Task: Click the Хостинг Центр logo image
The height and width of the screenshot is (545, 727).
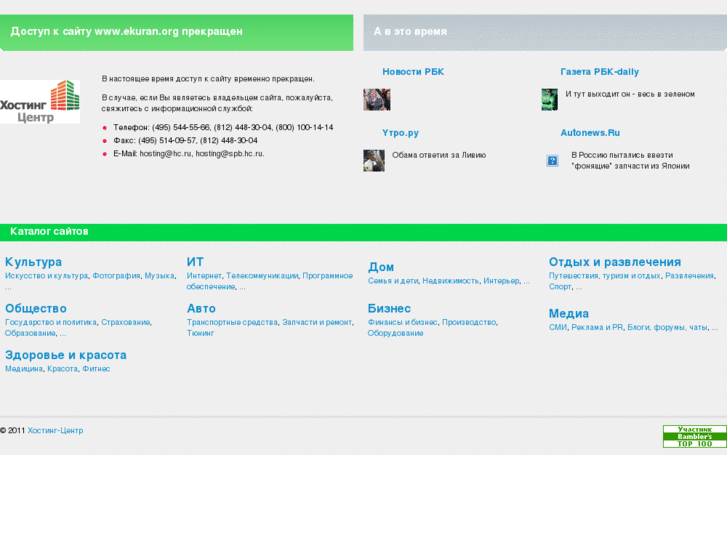Action: pos(40,102)
